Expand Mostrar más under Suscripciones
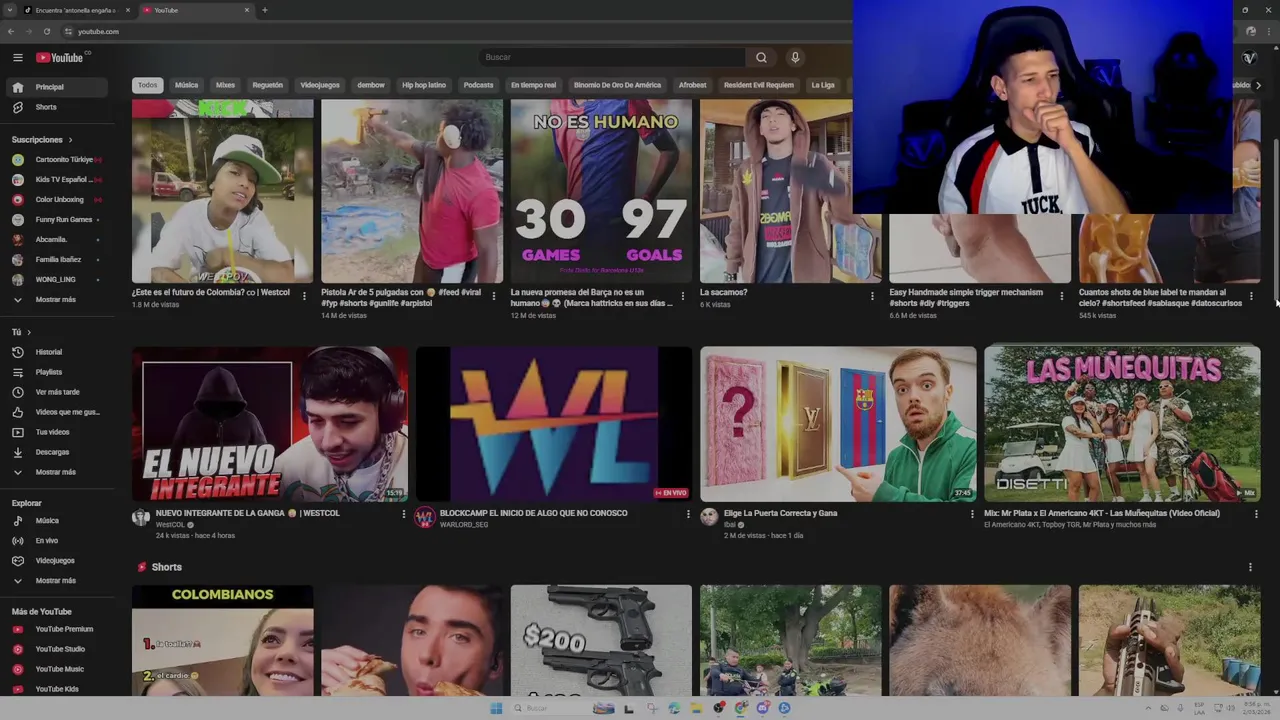The height and width of the screenshot is (720, 1280). [x=57, y=300]
